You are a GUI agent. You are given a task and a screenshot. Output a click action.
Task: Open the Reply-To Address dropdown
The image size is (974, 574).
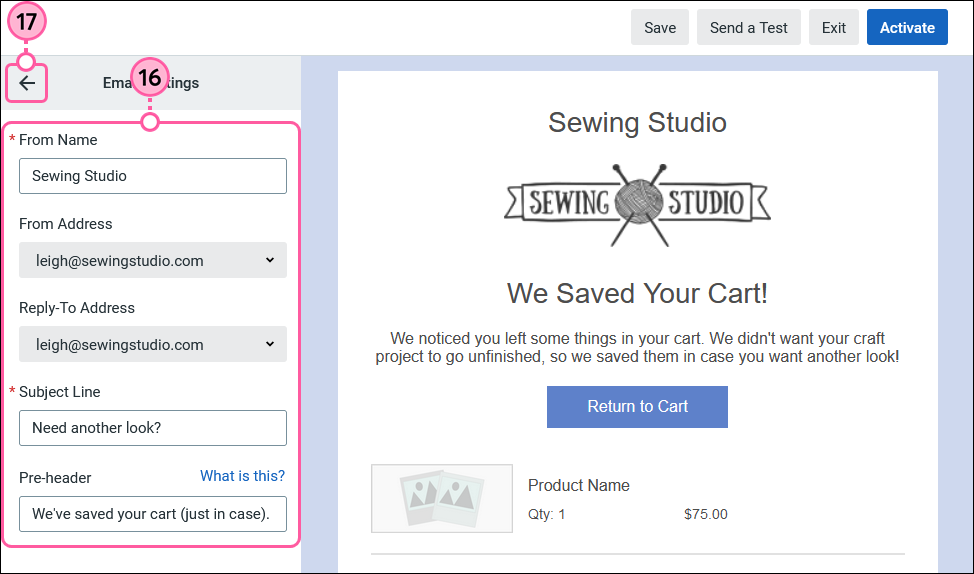pos(153,344)
